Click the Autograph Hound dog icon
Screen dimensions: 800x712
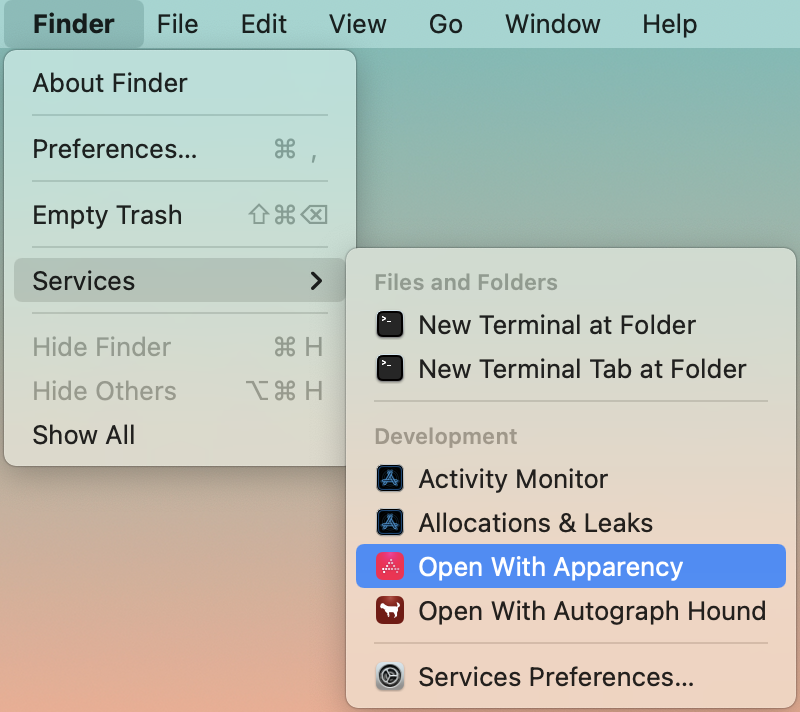[x=389, y=610]
